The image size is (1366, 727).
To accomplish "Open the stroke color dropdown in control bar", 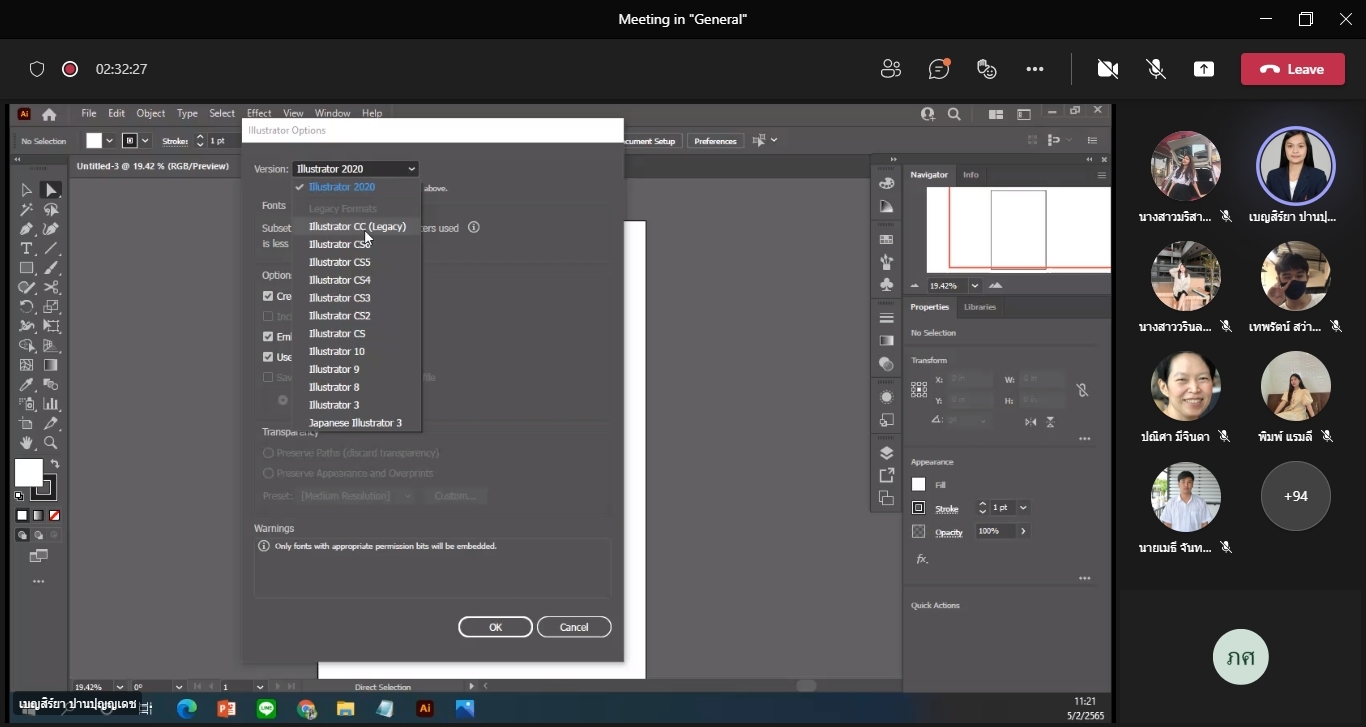I will tap(145, 141).
